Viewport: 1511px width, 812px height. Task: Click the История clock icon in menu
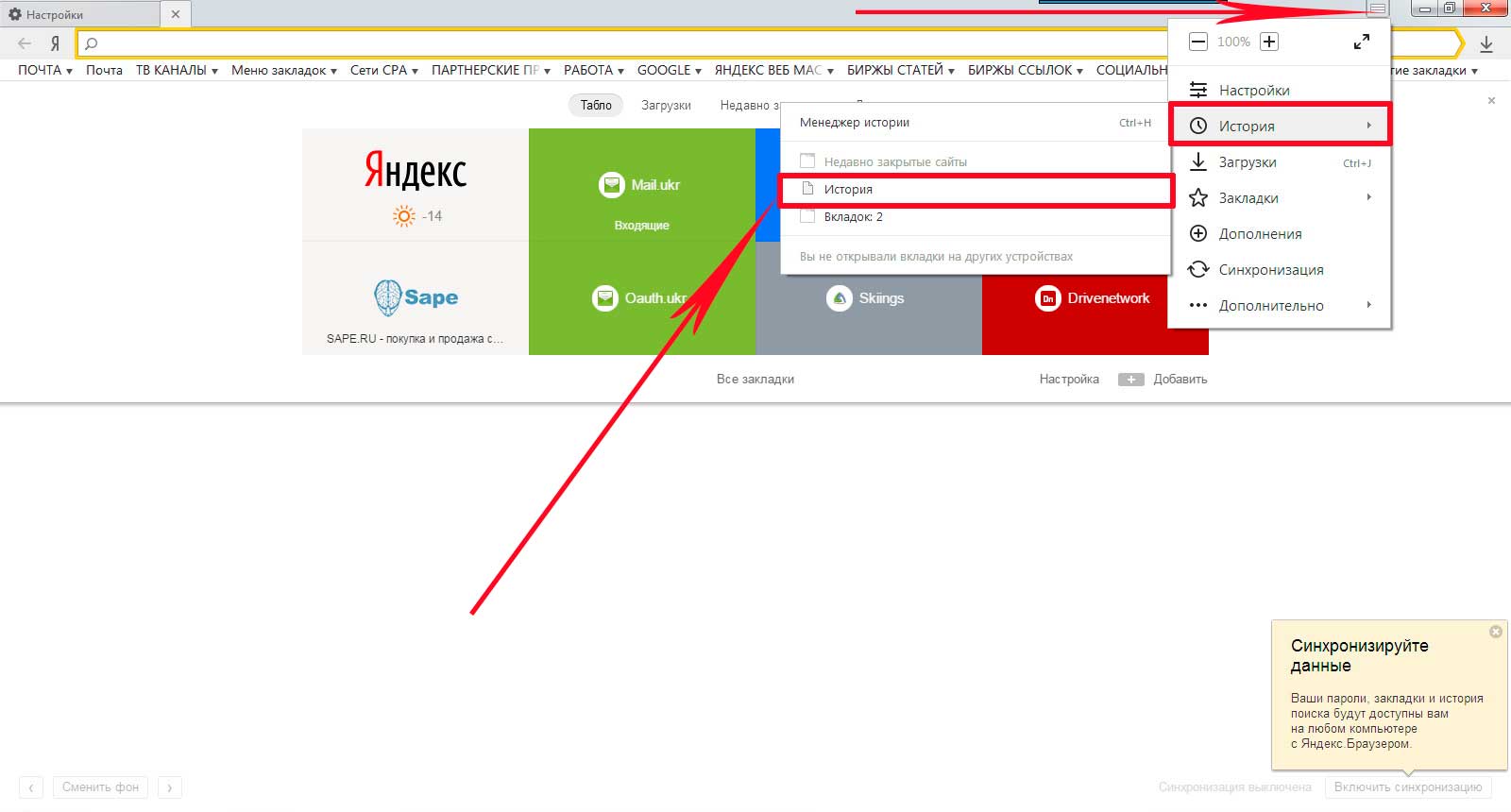click(x=1198, y=126)
